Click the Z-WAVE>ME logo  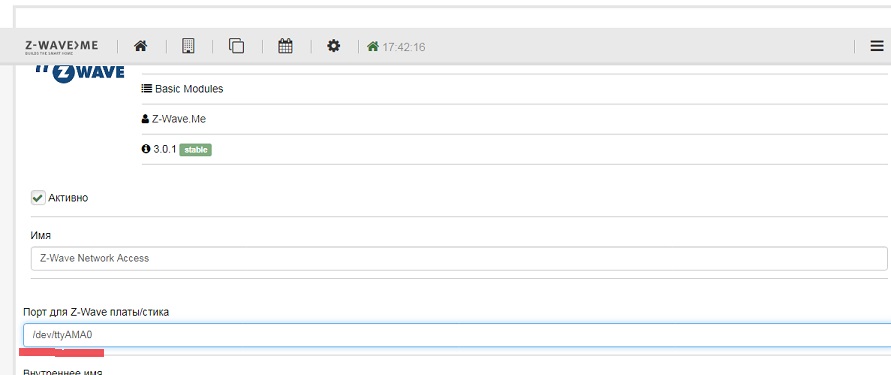pos(61,47)
